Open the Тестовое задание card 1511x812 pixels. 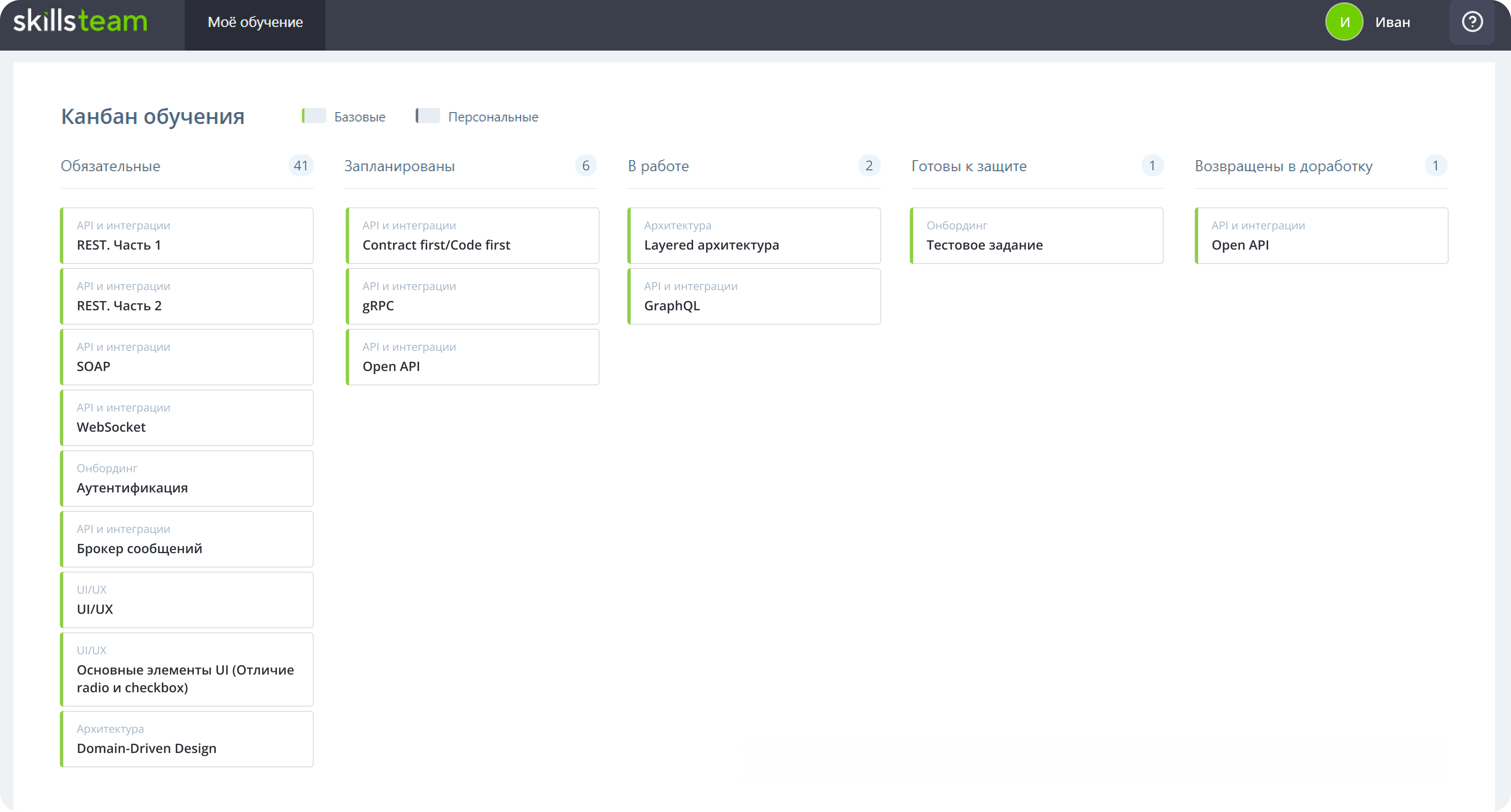(x=1037, y=236)
